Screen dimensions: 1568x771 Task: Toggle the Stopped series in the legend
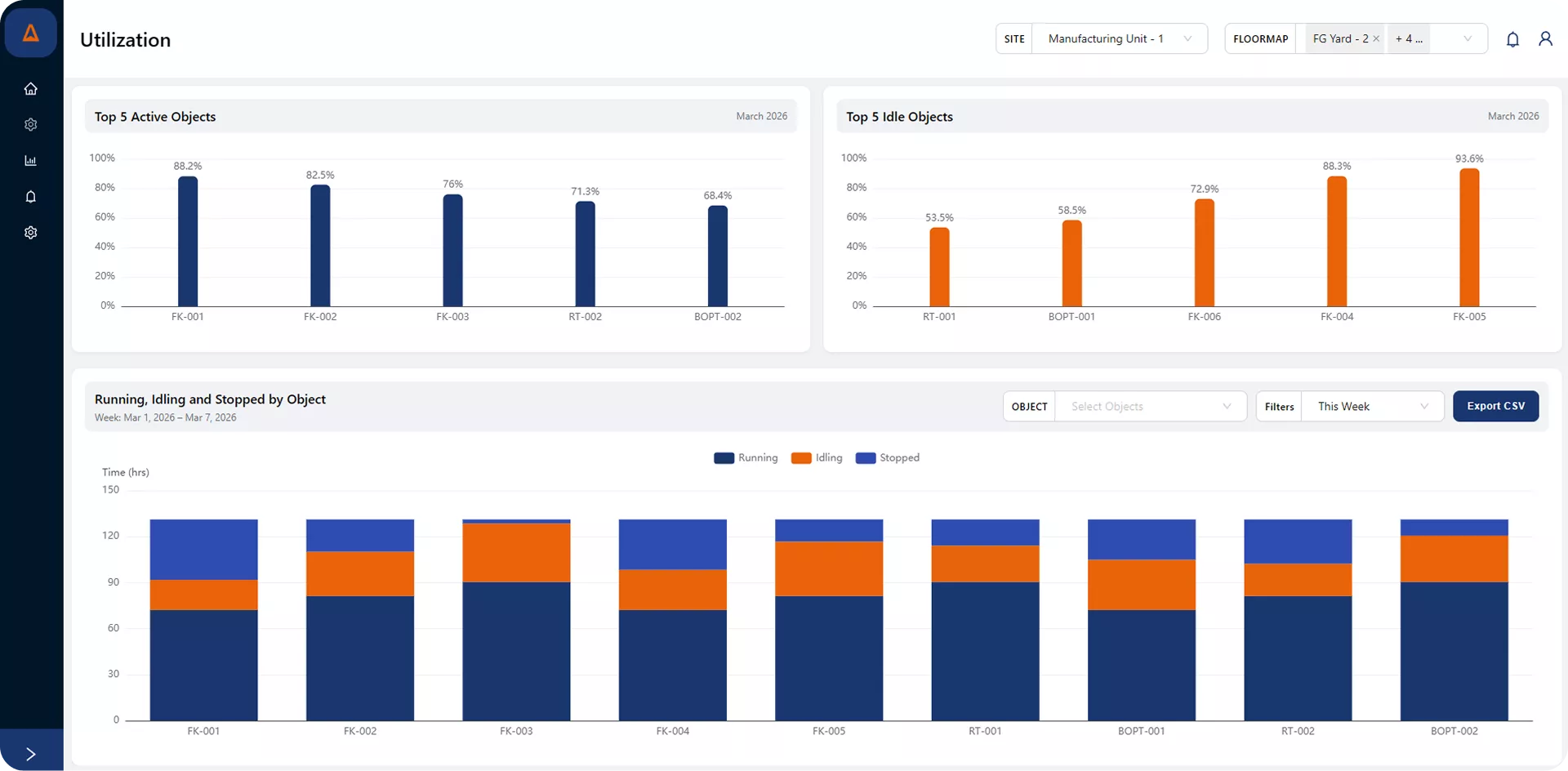[888, 458]
